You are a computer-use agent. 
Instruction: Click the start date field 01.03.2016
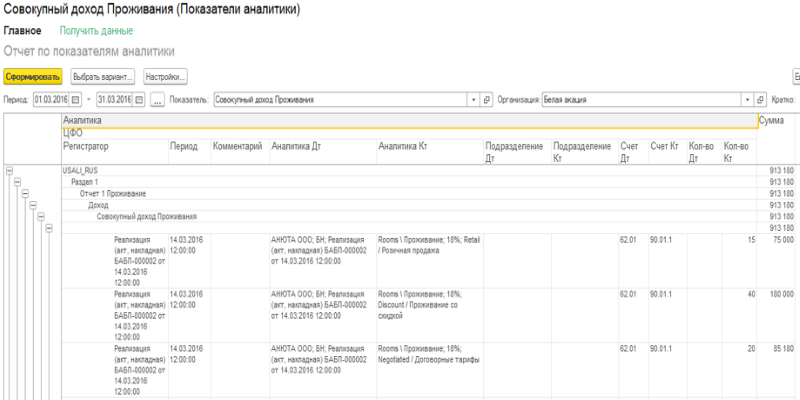pos(50,100)
